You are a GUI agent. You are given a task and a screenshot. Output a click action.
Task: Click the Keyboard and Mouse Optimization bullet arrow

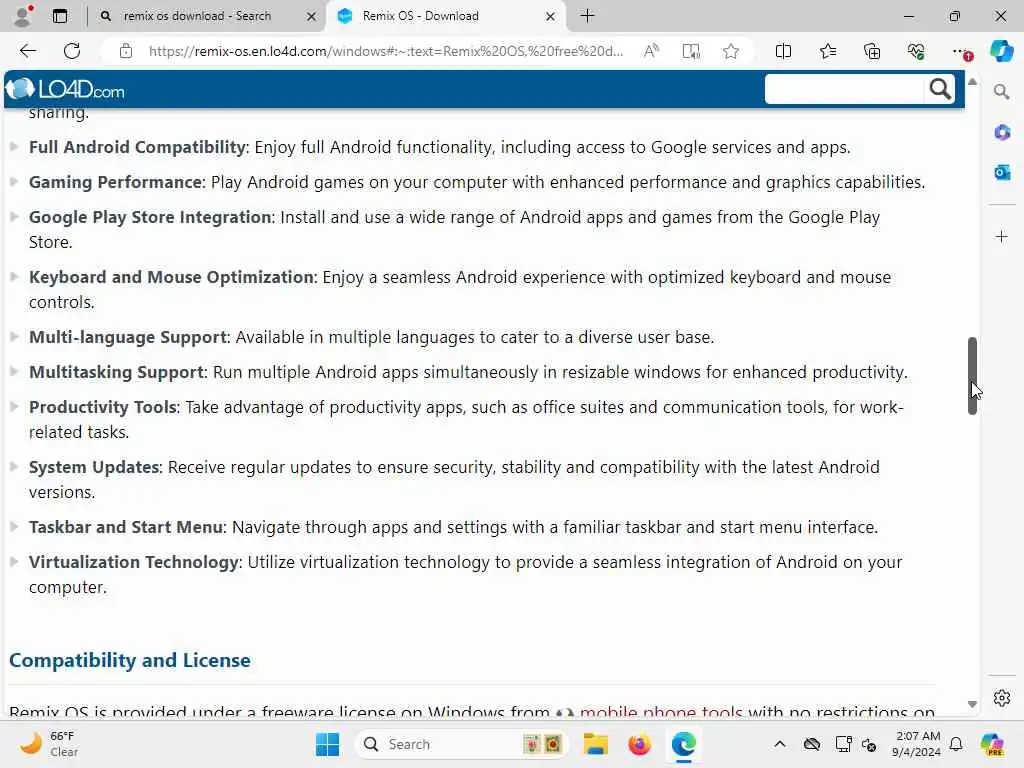(x=14, y=276)
